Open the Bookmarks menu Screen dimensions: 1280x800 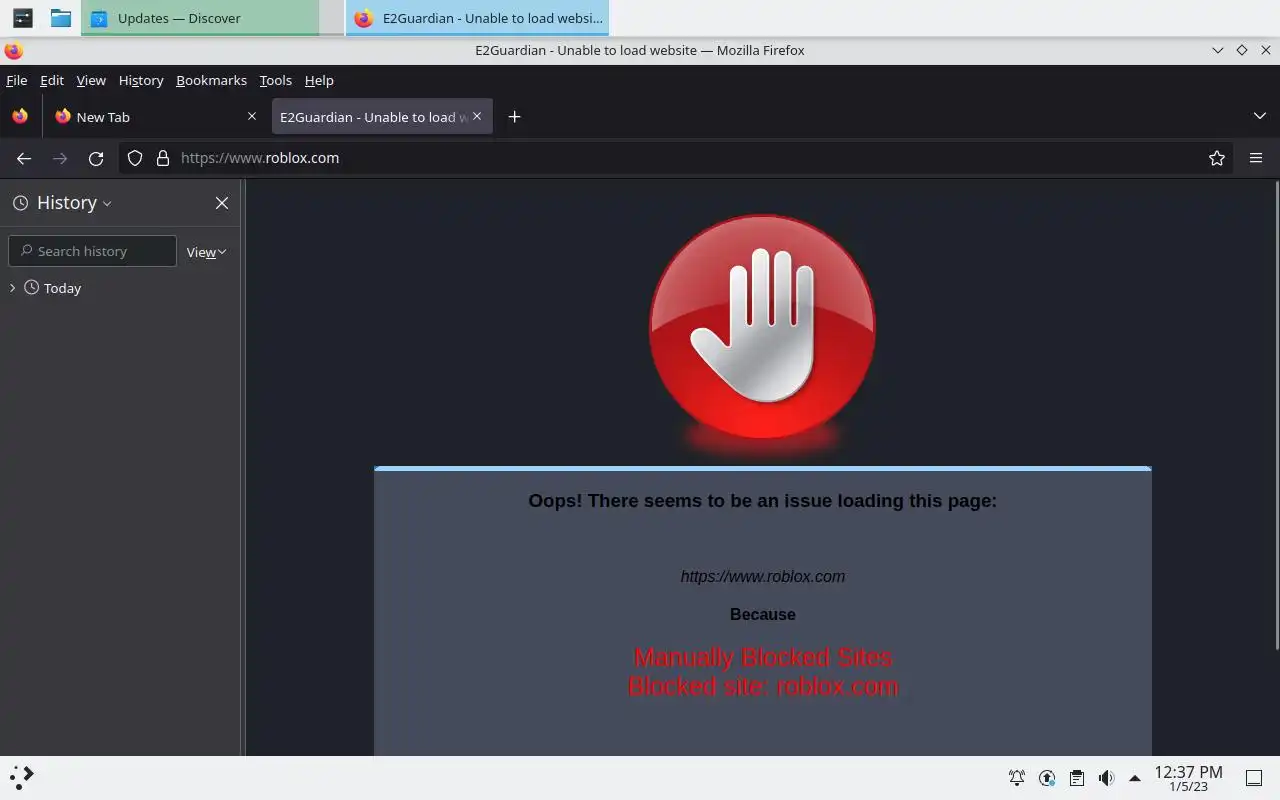pyautogui.click(x=211, y=80)
